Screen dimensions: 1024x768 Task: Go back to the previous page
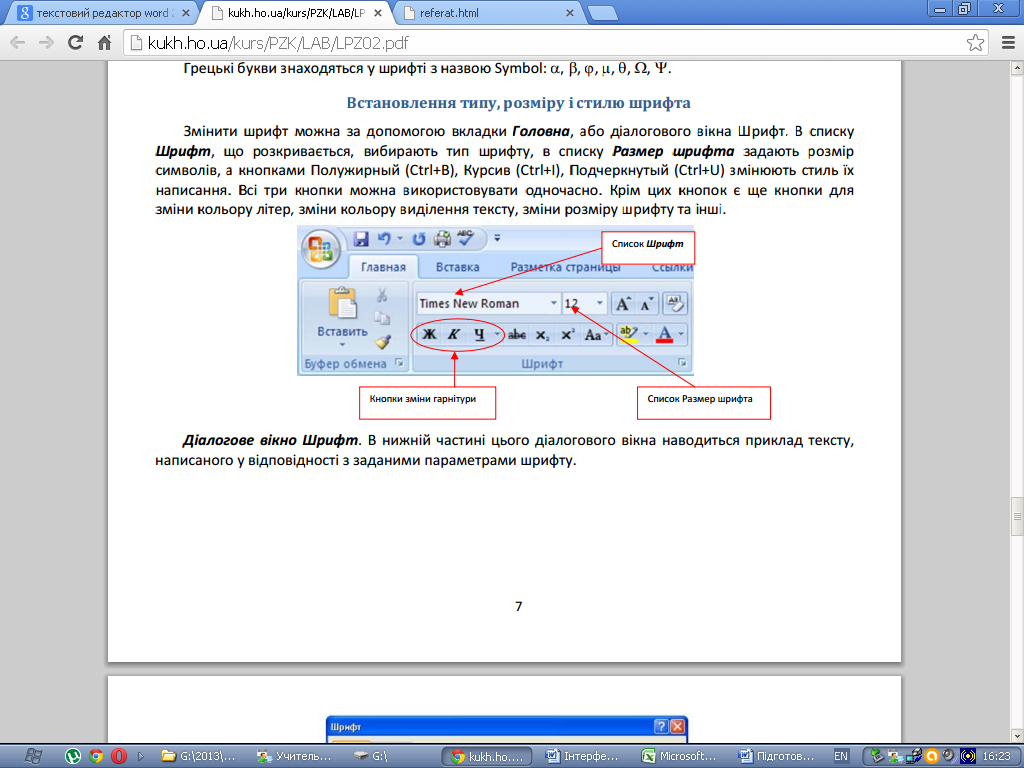point(18,43)
